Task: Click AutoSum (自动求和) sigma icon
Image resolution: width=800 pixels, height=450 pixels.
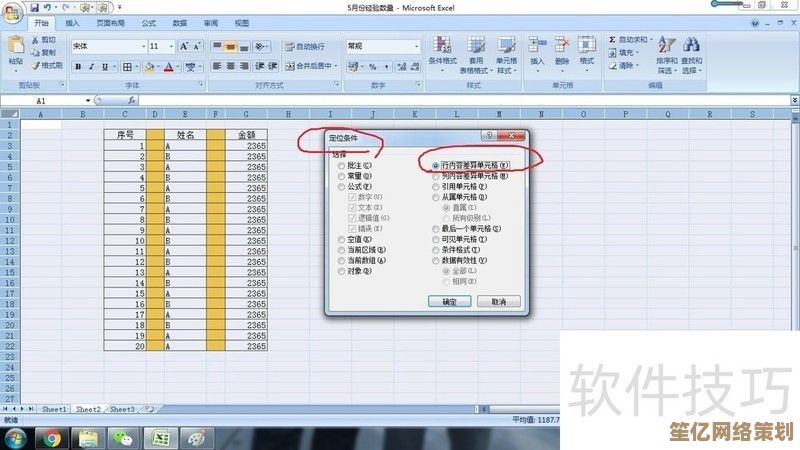Action: point(612,39)
